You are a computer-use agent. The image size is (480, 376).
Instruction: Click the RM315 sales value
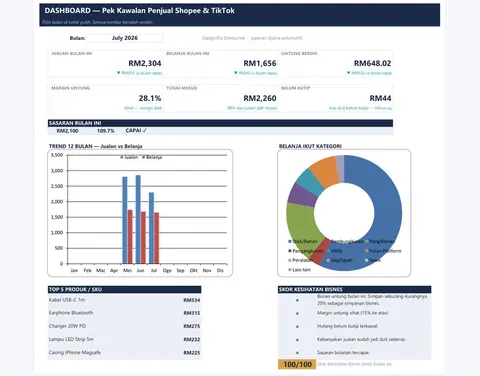tap(192, 313)
